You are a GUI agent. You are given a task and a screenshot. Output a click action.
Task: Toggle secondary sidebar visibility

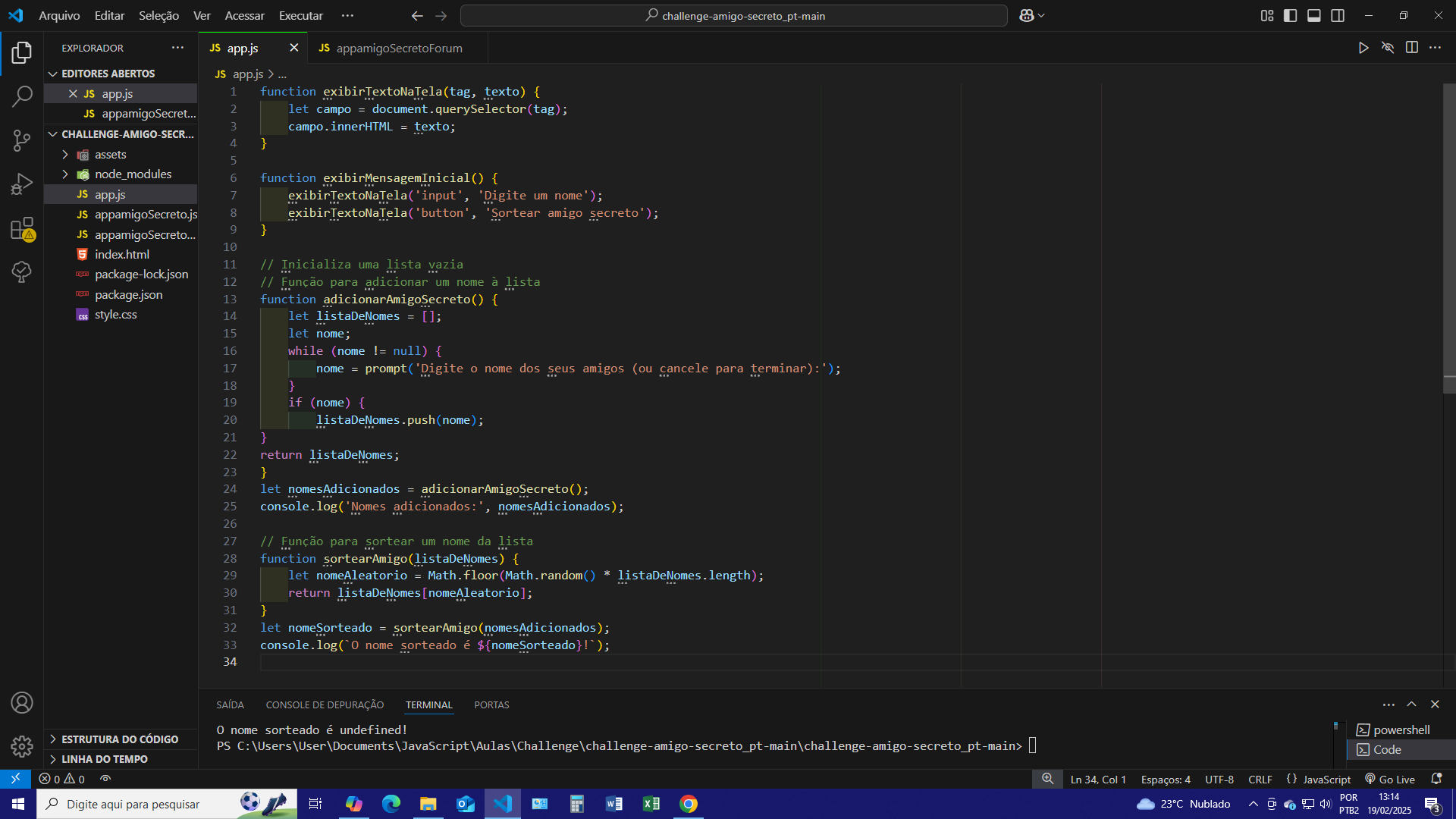[x=1338, y=15]
